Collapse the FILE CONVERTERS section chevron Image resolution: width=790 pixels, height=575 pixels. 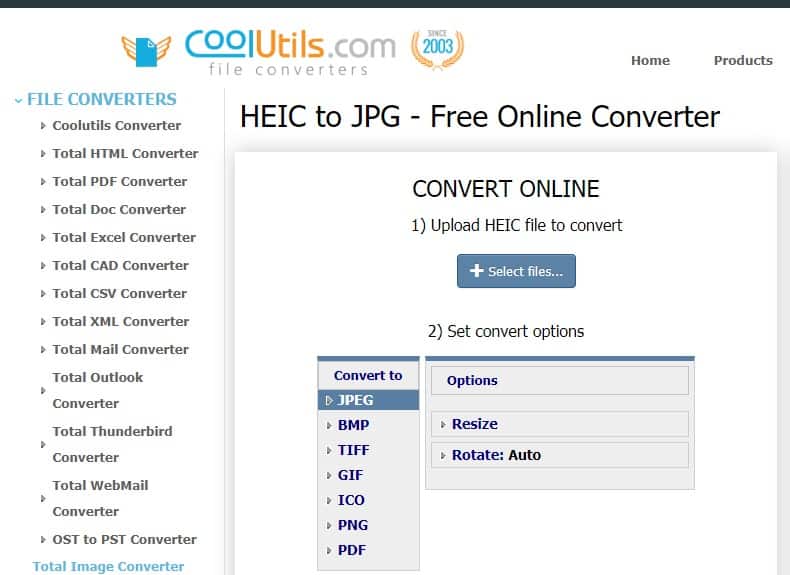[x=19, y=100]
